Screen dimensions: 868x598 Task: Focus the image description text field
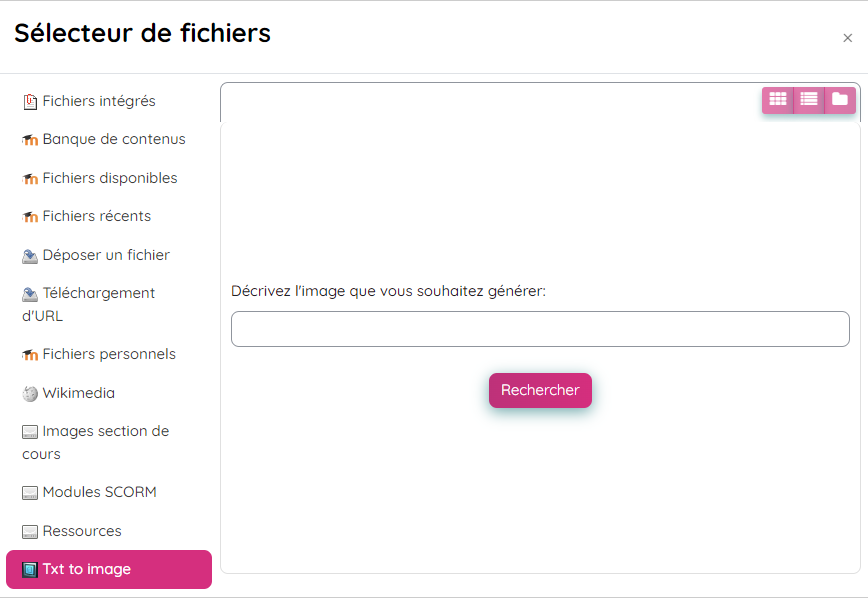(540, 329)
